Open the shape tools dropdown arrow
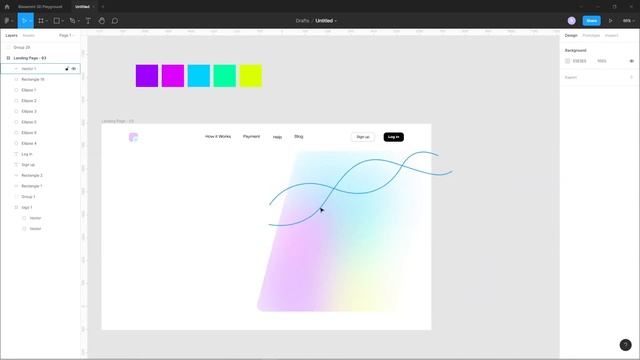Screen dimensions: 640x360 [62, 21]
